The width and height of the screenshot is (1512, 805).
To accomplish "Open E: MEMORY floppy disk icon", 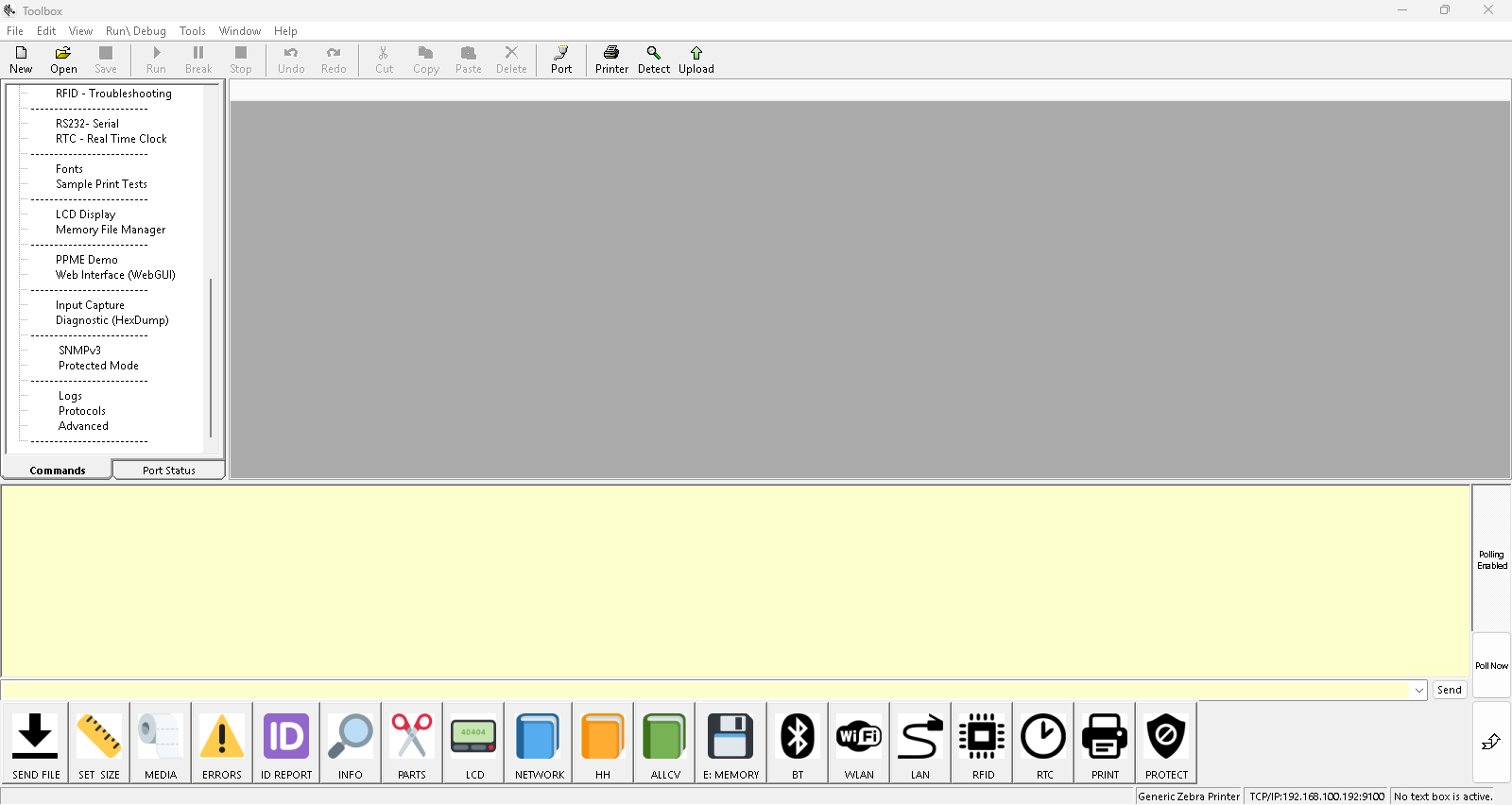I will pos(730,743).
